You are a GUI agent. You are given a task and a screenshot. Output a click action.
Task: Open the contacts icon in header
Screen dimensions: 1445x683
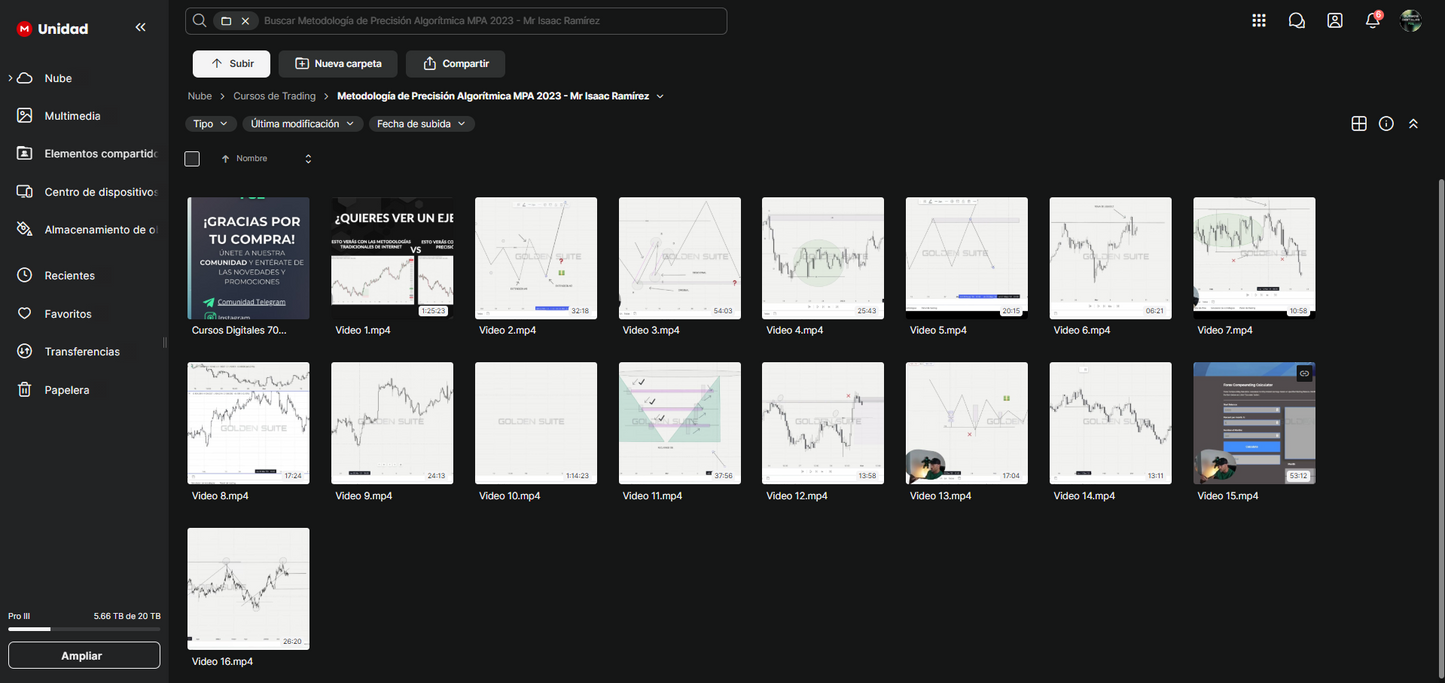[x=1335, y=21]
